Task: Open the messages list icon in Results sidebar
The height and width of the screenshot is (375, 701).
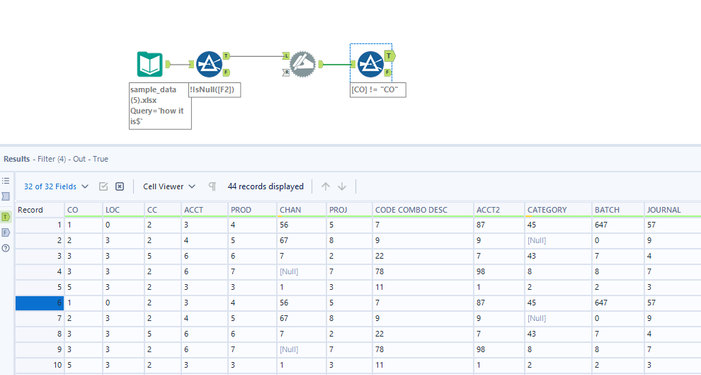Action: click(x=6, y=181)
